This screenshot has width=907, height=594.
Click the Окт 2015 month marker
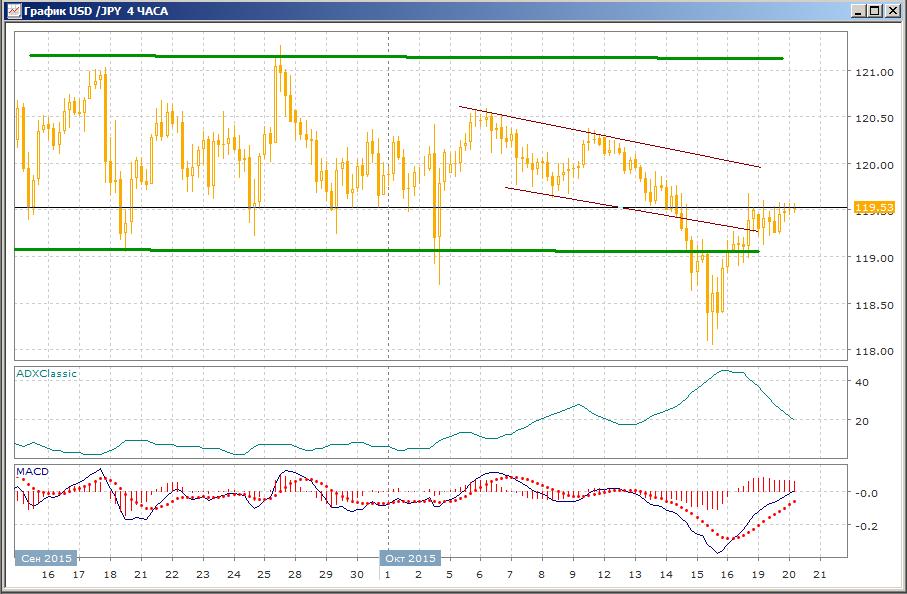pos(409,558)
